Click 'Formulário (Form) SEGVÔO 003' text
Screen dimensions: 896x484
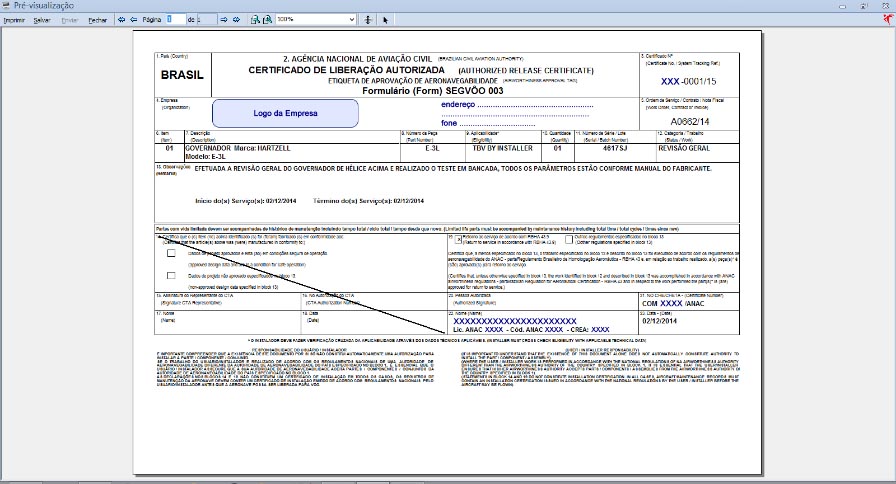pos(433,90)
